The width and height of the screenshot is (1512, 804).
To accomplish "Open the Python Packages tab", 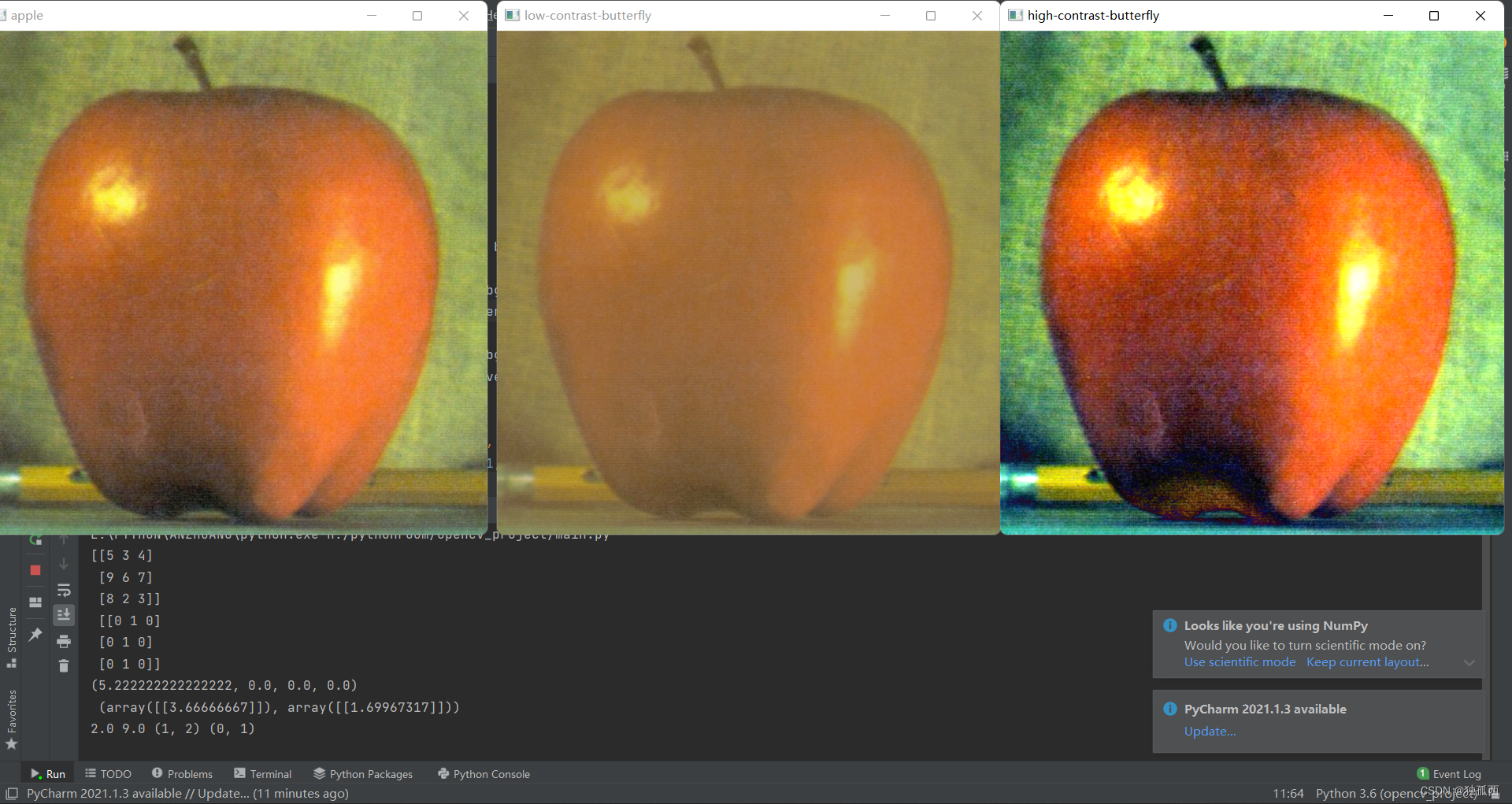I will pyautogui.click(x=363, y=774).
